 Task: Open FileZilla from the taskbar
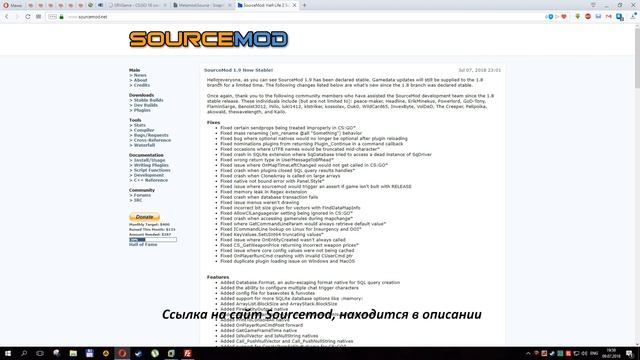tap(187, 353)
